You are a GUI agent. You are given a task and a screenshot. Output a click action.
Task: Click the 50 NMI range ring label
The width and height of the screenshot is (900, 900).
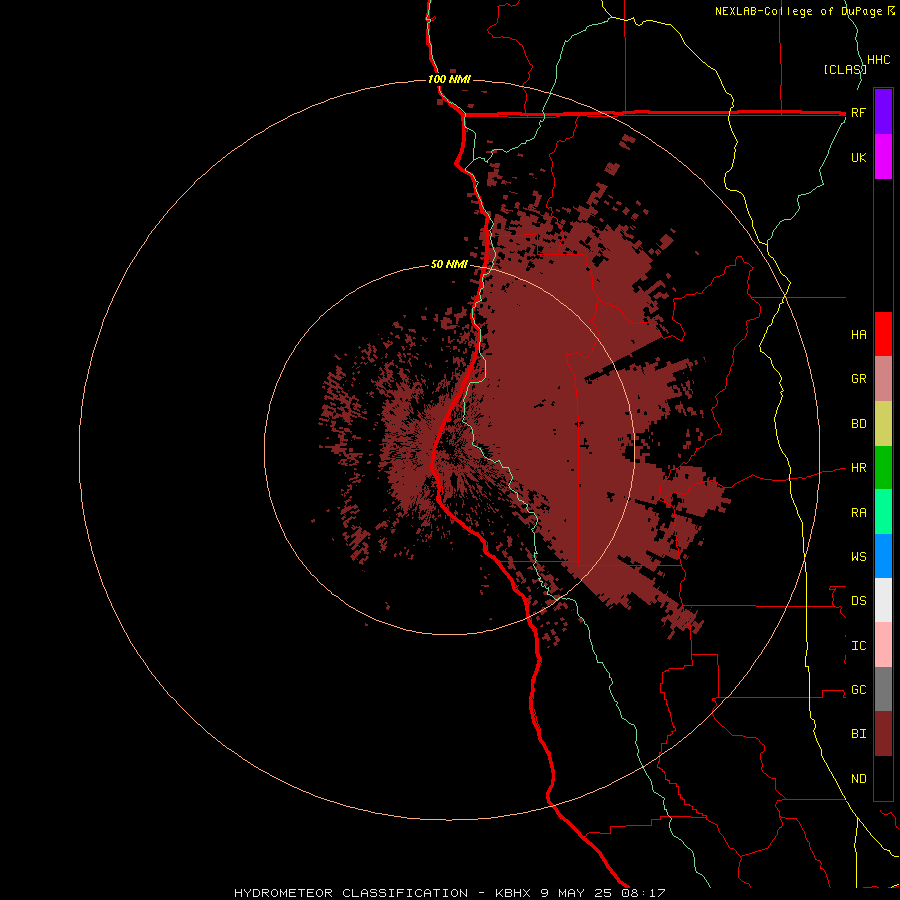[x=449, y=265]
